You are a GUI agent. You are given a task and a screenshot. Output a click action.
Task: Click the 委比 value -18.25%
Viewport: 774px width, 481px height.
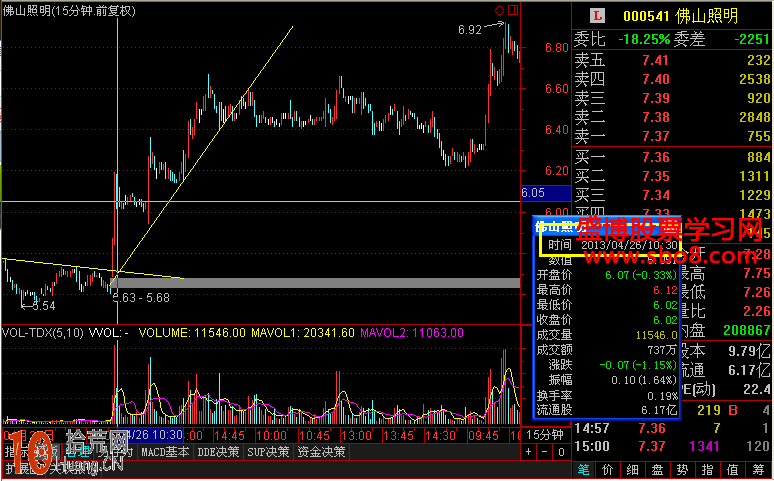point(644,39)
